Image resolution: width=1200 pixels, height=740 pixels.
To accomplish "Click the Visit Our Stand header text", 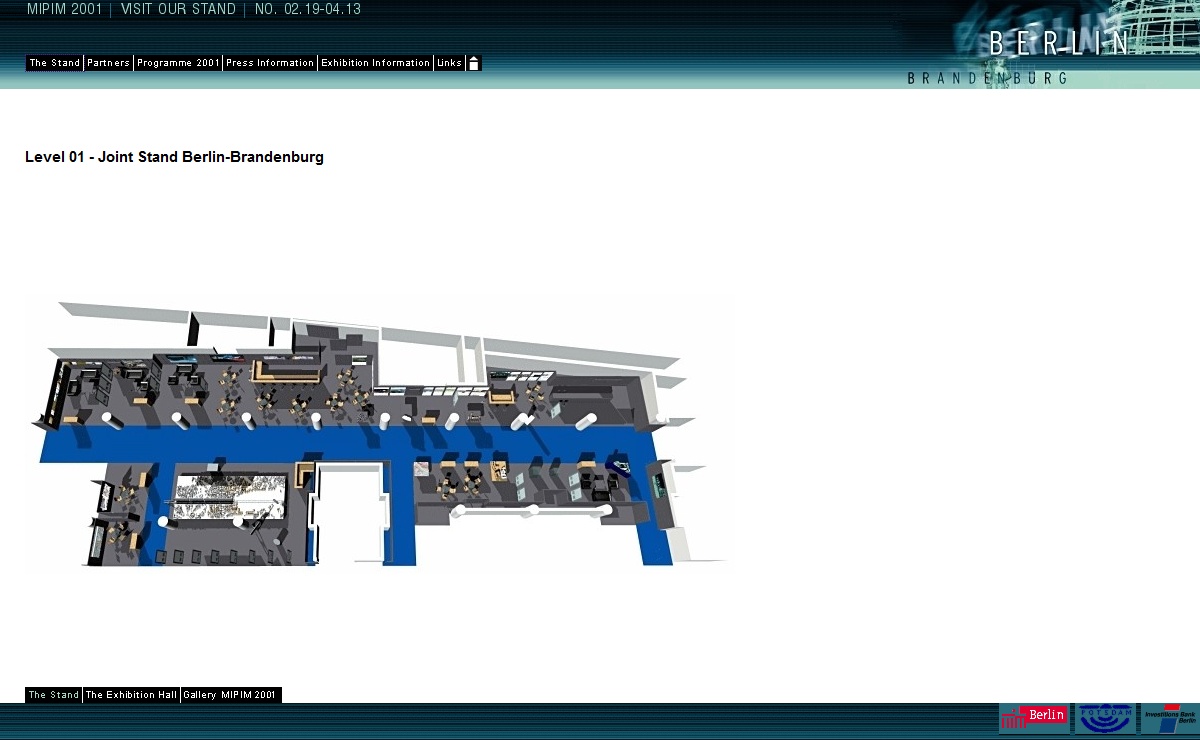I will 178,10.
